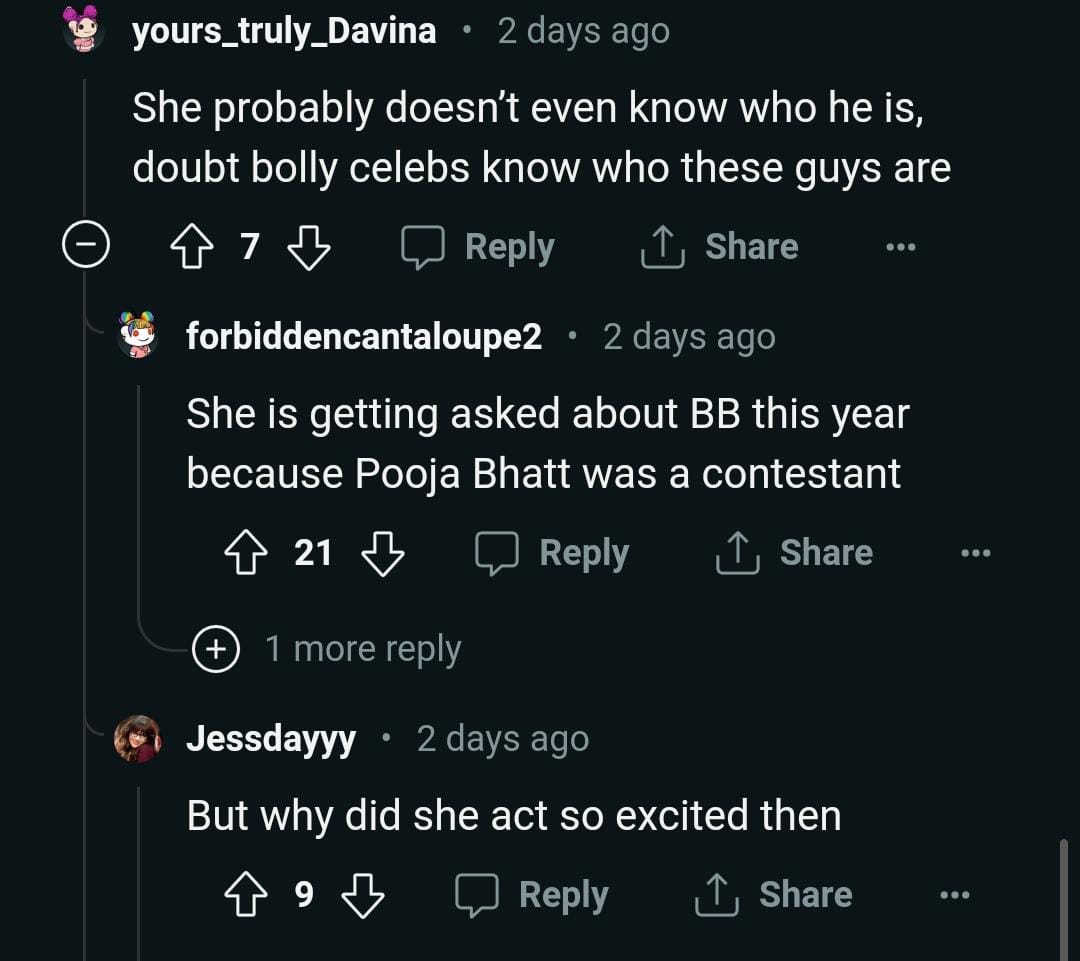The height and width of the screenshot is (961, 1080).
Task: Collapse yours_truly_Davina's comment thread
Action: pyautogui.click(x=85, y=247)
